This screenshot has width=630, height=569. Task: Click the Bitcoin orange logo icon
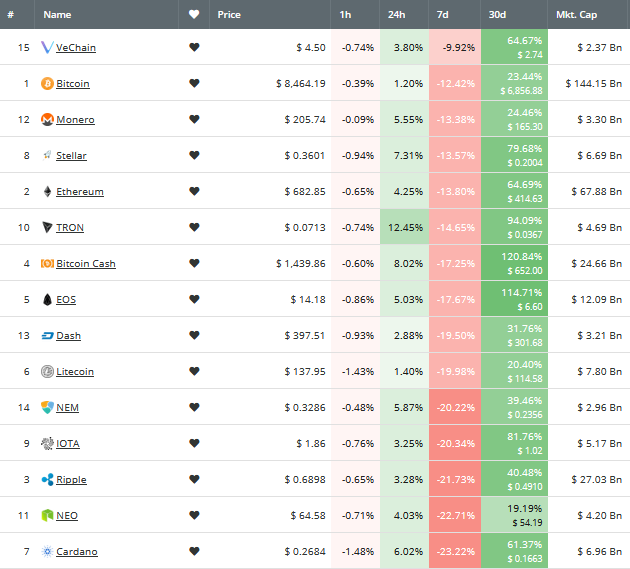tap(47, 84)
